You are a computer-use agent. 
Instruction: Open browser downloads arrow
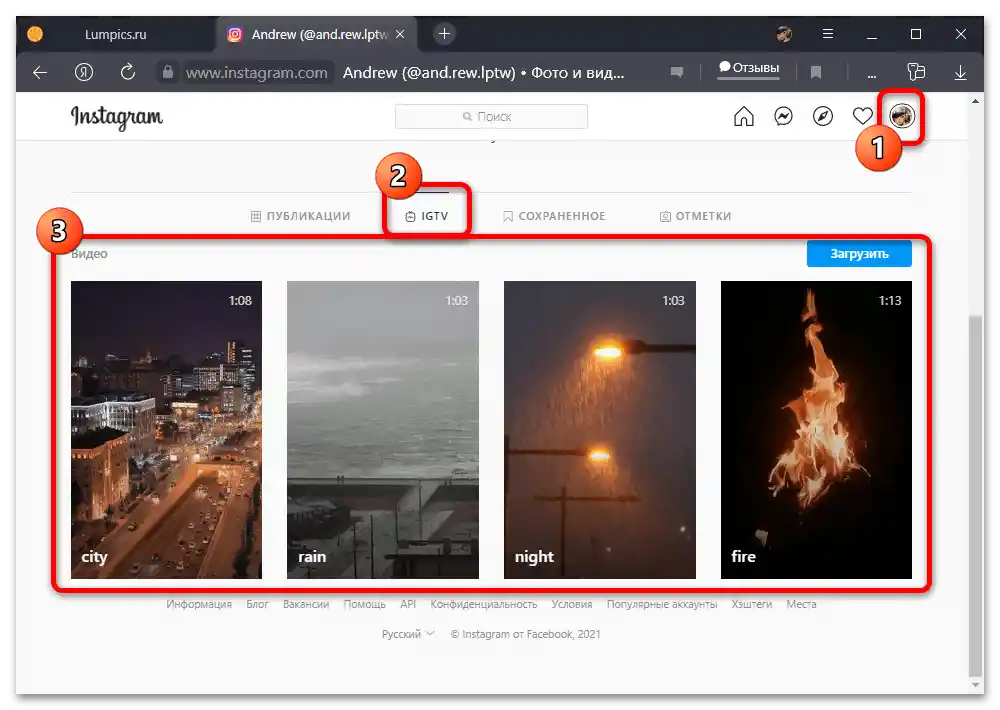[960, 72]
